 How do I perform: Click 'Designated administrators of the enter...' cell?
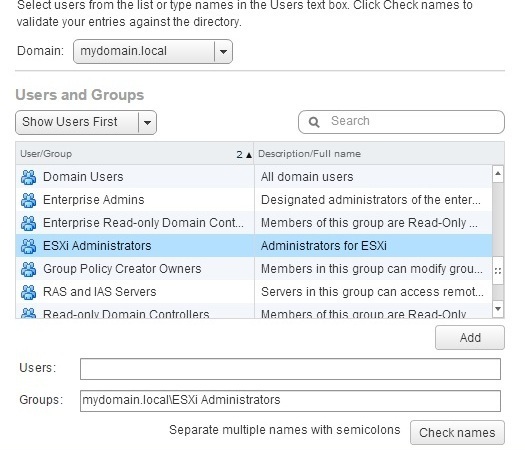373,200
